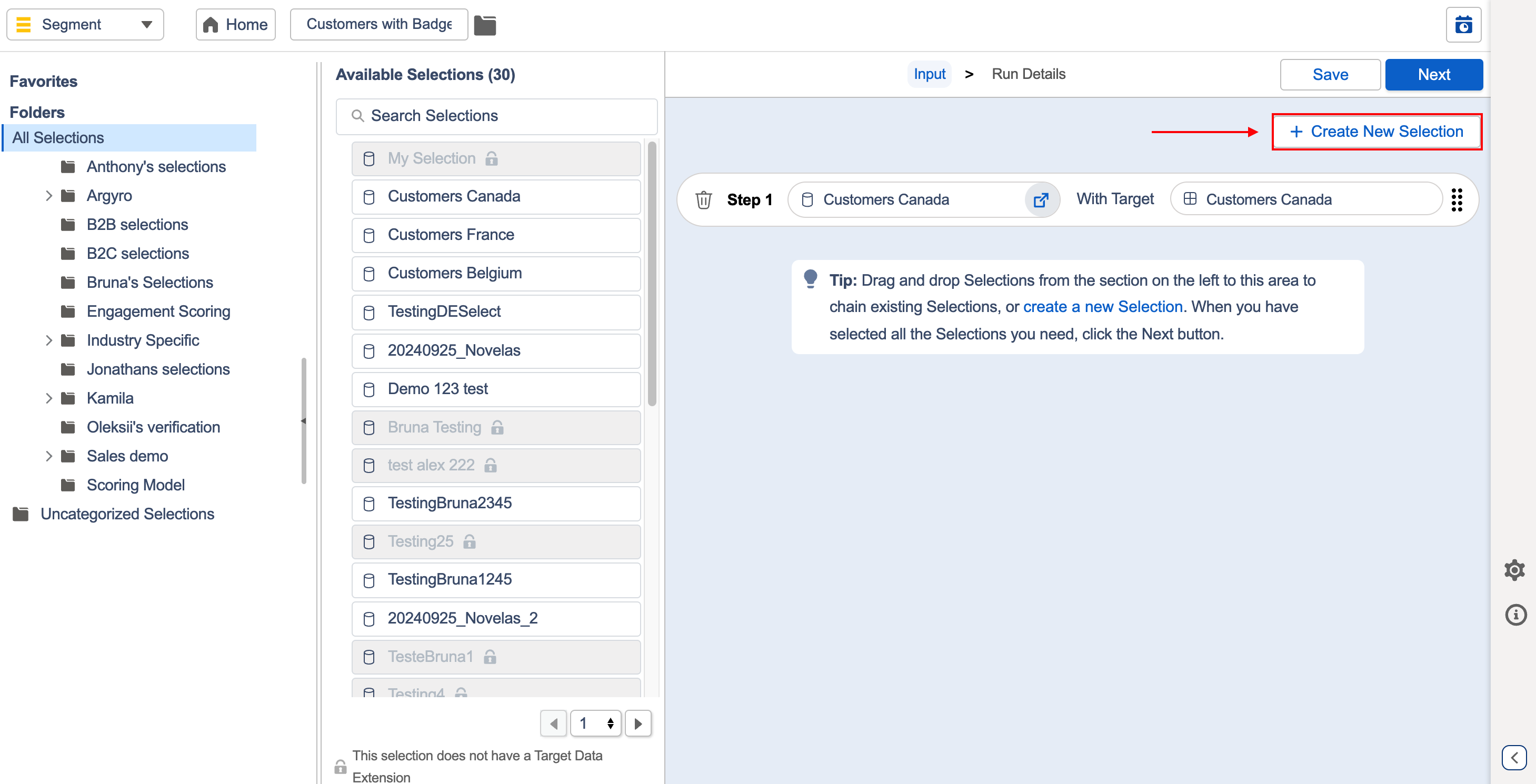Open Anthony's selections folder
Screen dimensions: 1536x784
tap(156, 167)
